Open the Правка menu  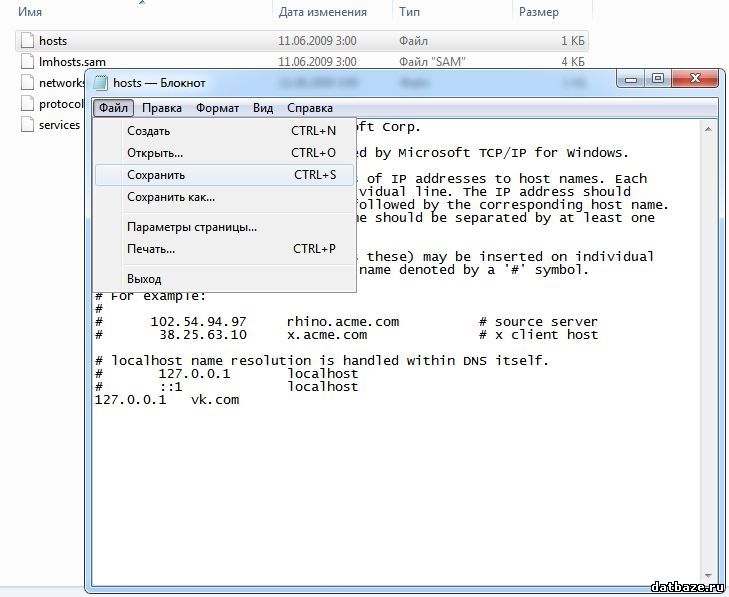point(161,108)
